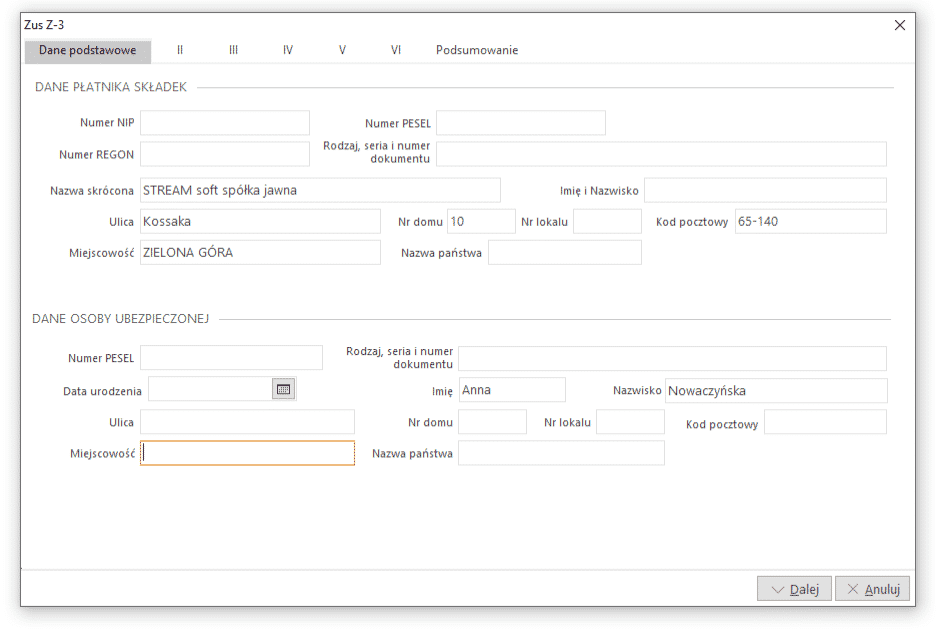Click the Nazwisko field containing Nowaczyńska

(x=776, y=391)
